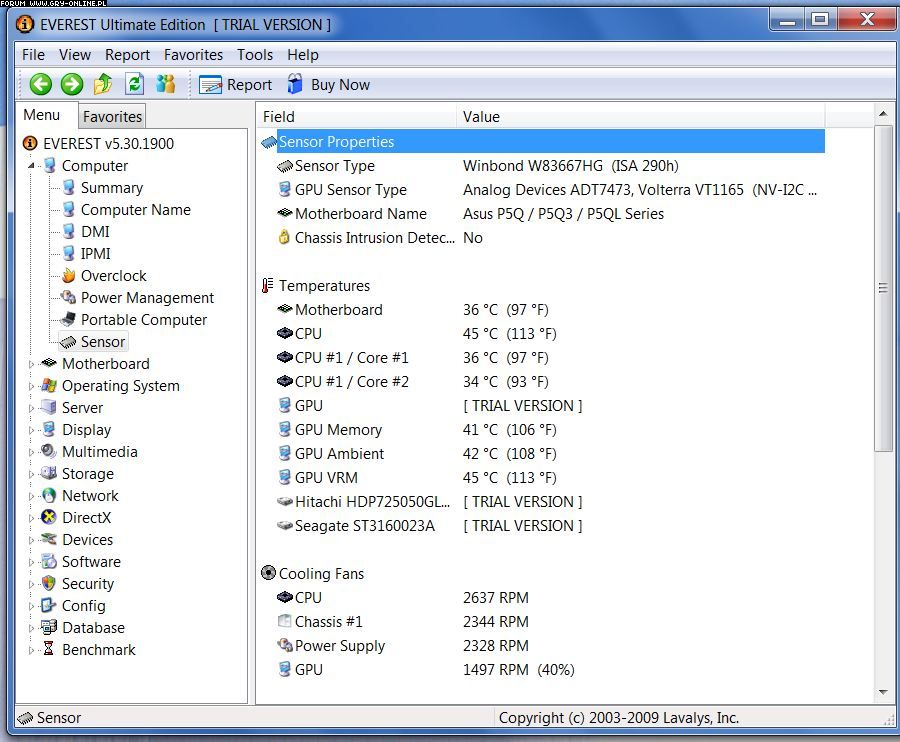Viewport: 900px width, 742px height.
Task: Select the Computer Name tree icon
Action: (69, 209)
